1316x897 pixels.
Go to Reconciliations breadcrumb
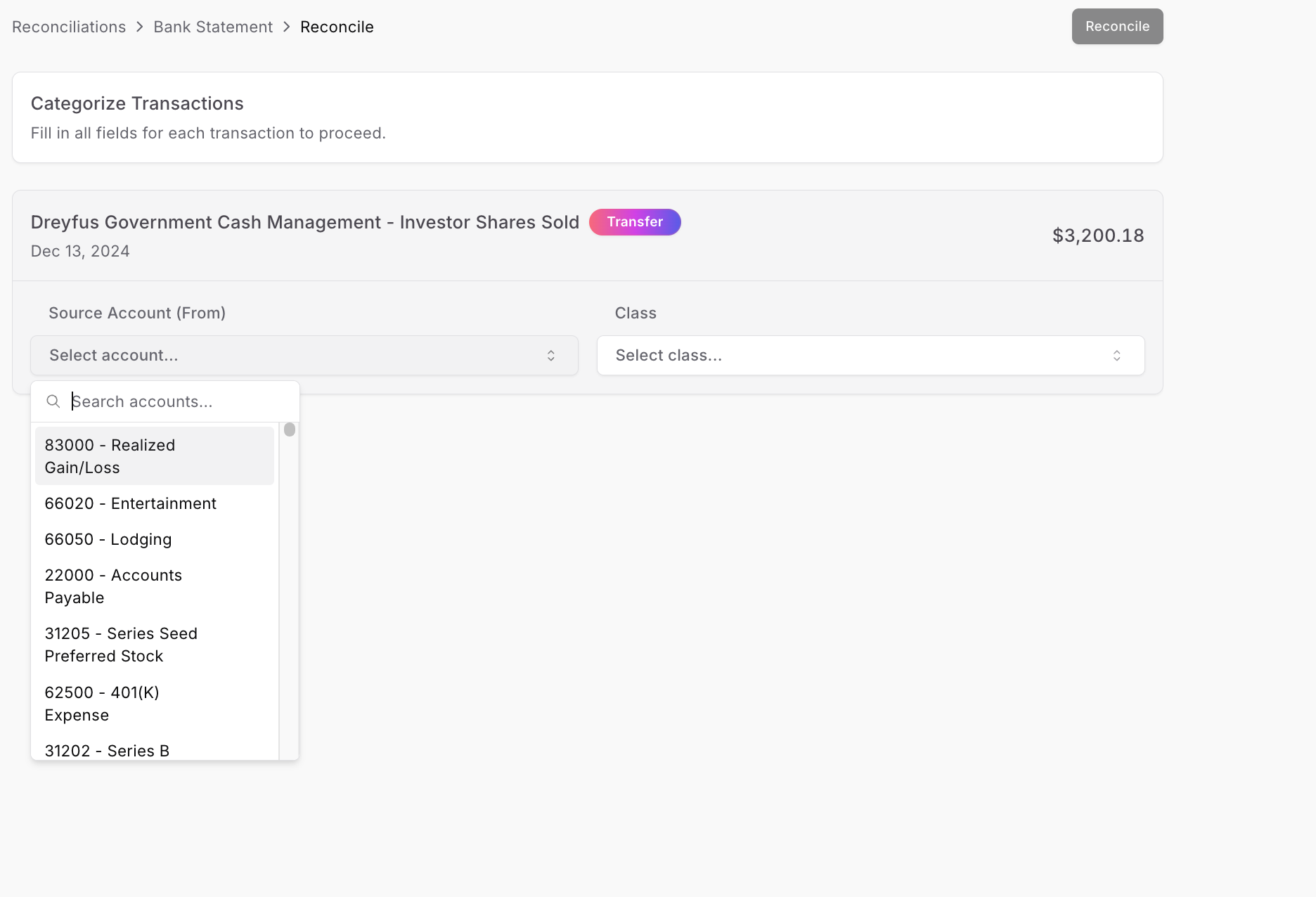(x=69, y=27)
